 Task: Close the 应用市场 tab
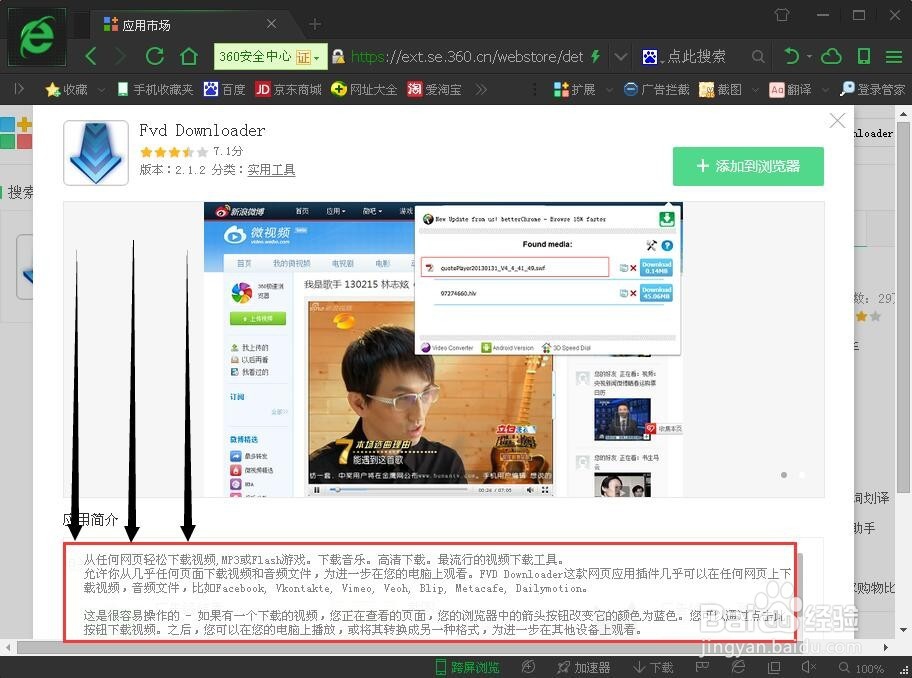pos(271,24)
